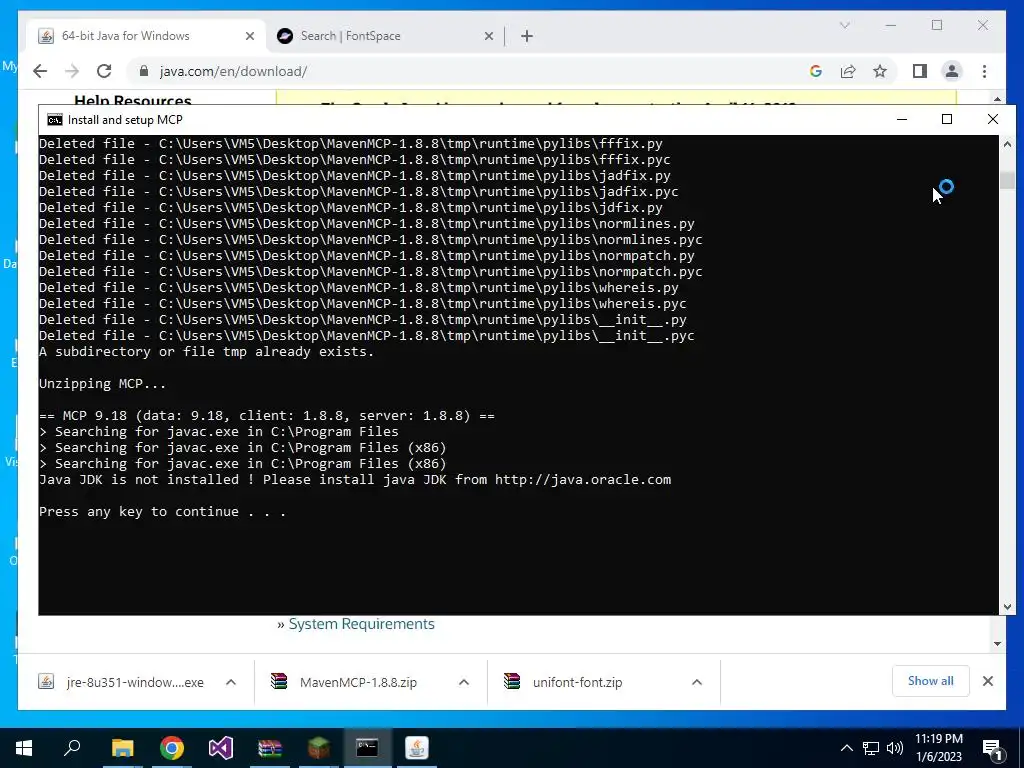1024x768 pixels.
Task: Click browser page scrollbar down arrow
Action: pos(997,644)
